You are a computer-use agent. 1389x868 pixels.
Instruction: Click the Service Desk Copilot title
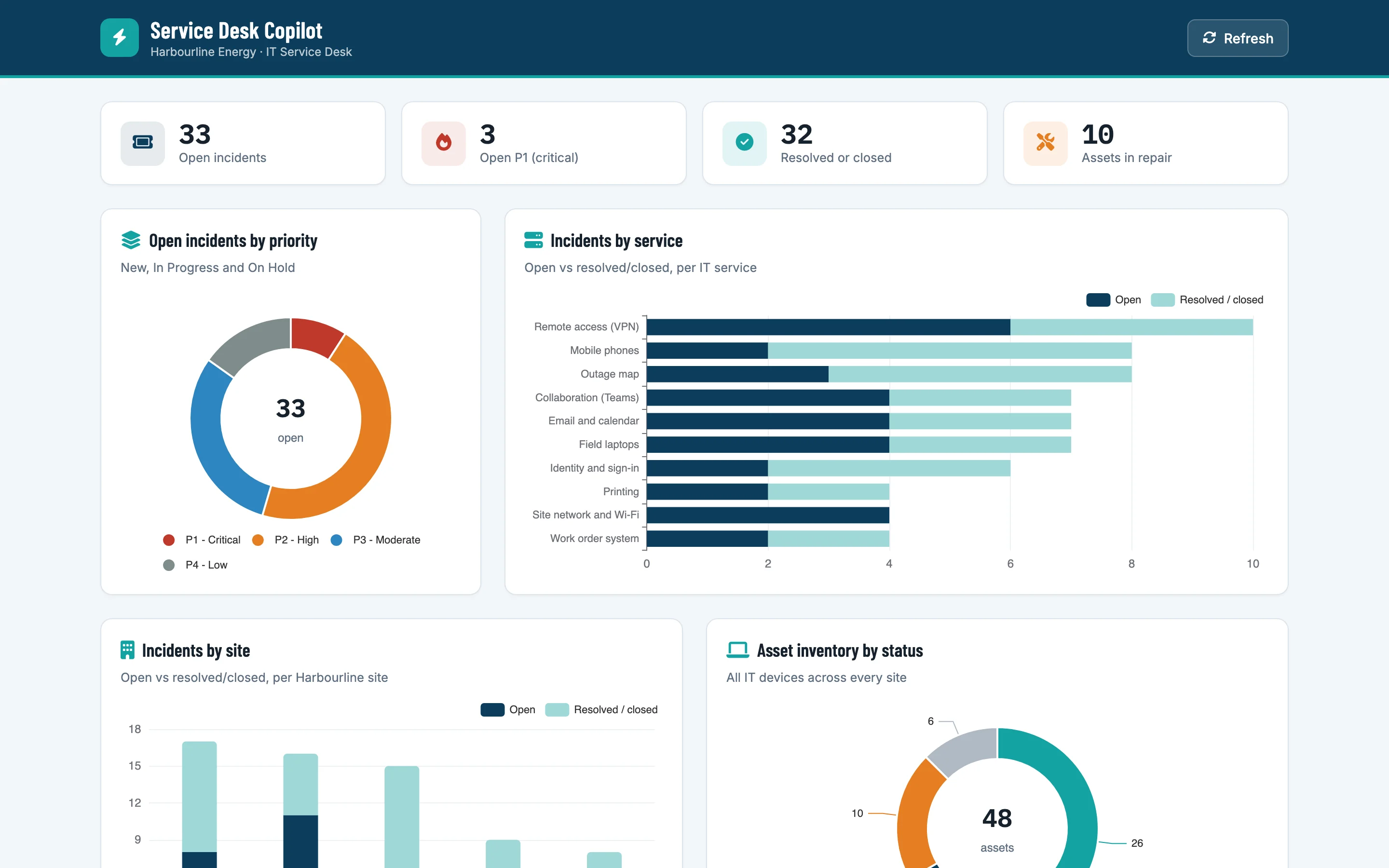point(236,30)
